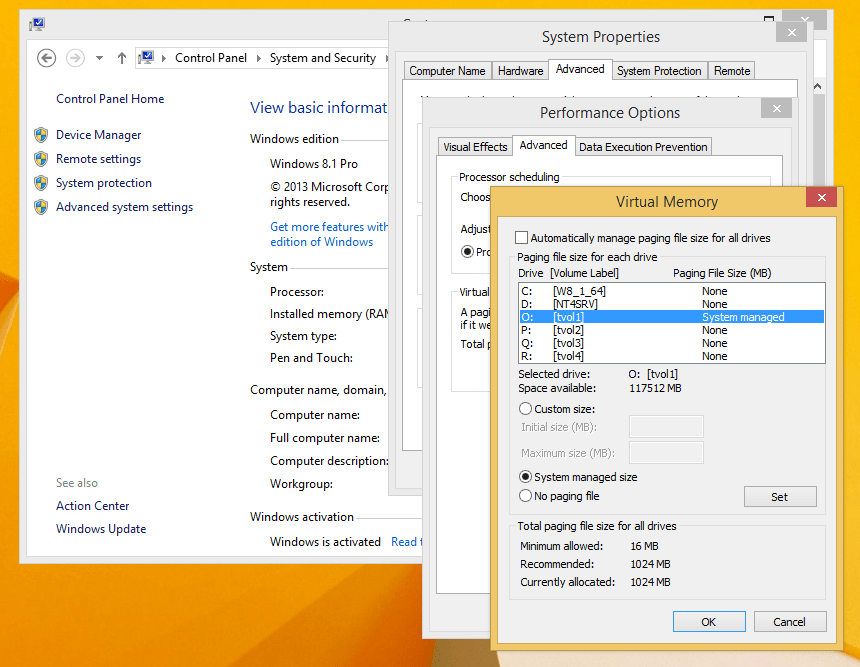Click the shield icon beside Remote settings
Viewport: 860px width, 667px height.
tap(41, 158)
